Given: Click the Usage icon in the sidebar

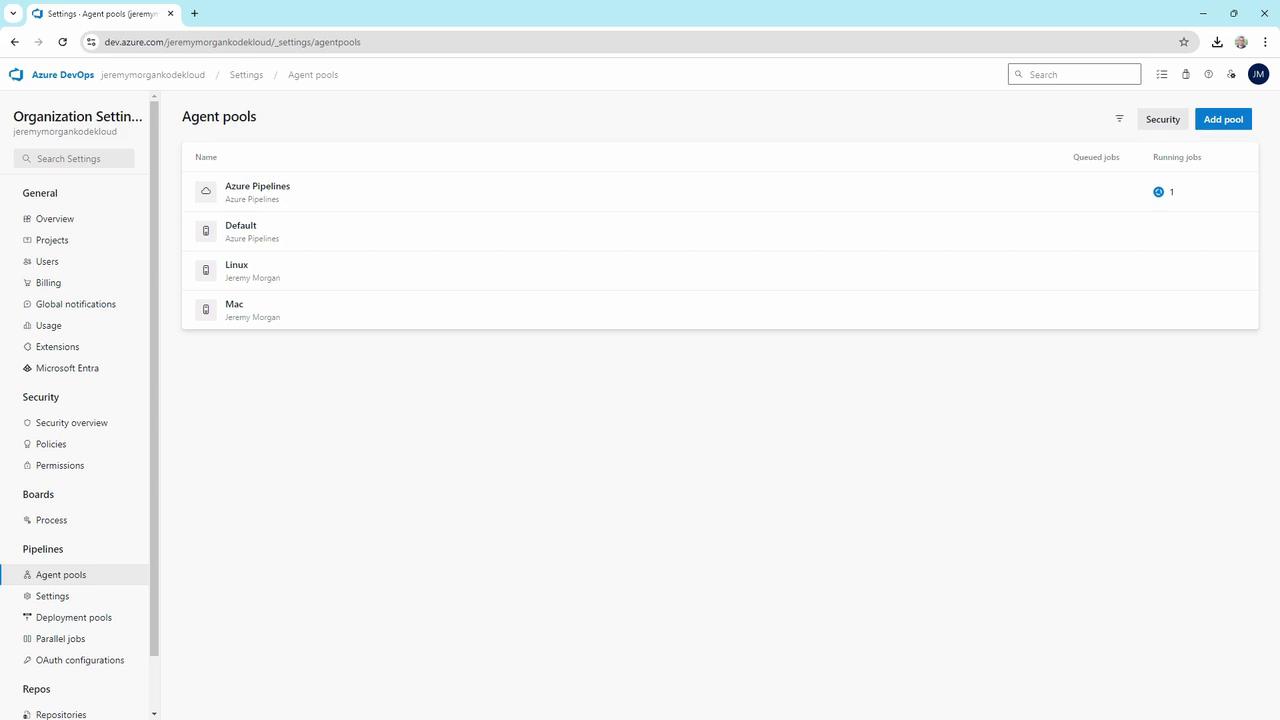Looking at the screenshot, I should coord(27,326).
